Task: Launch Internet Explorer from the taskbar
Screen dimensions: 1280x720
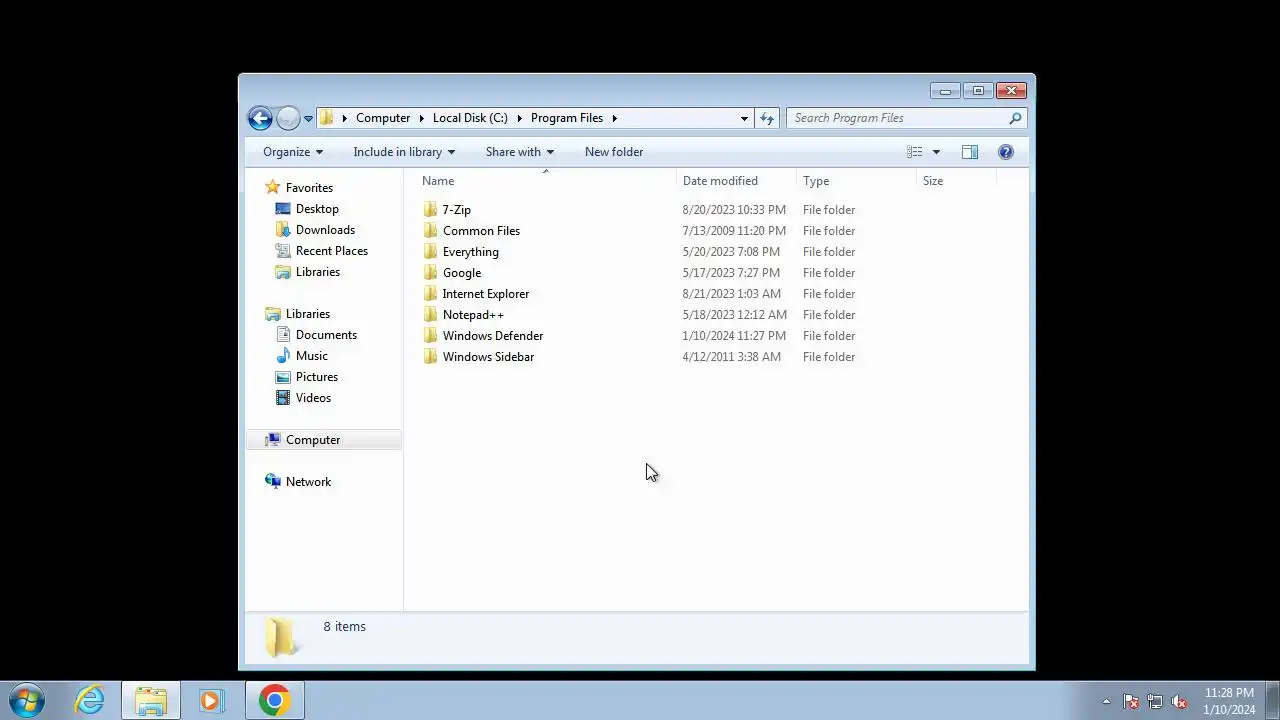Action: point(90,701)
